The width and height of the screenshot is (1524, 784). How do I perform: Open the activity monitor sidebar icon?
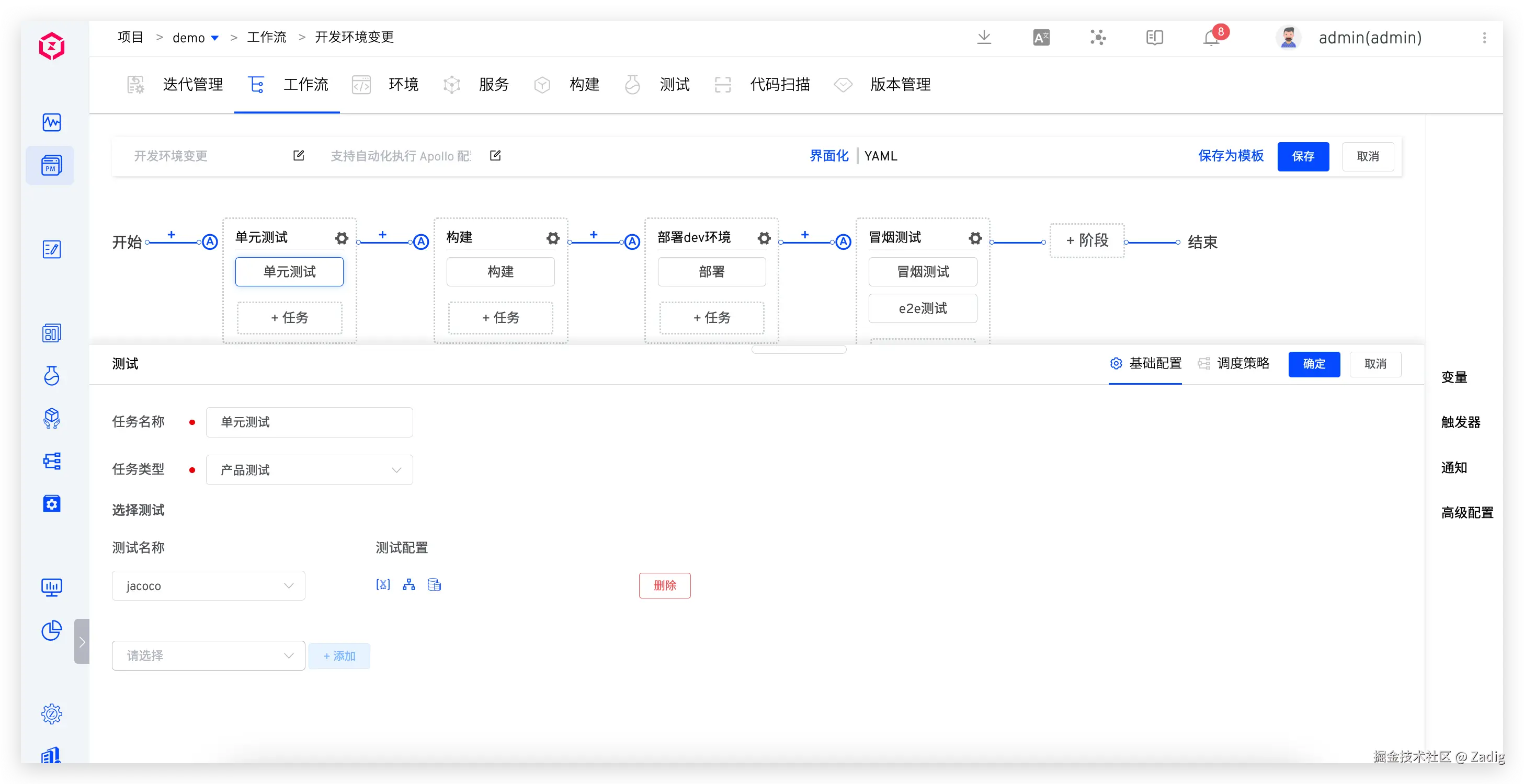(x=51, y=122)
